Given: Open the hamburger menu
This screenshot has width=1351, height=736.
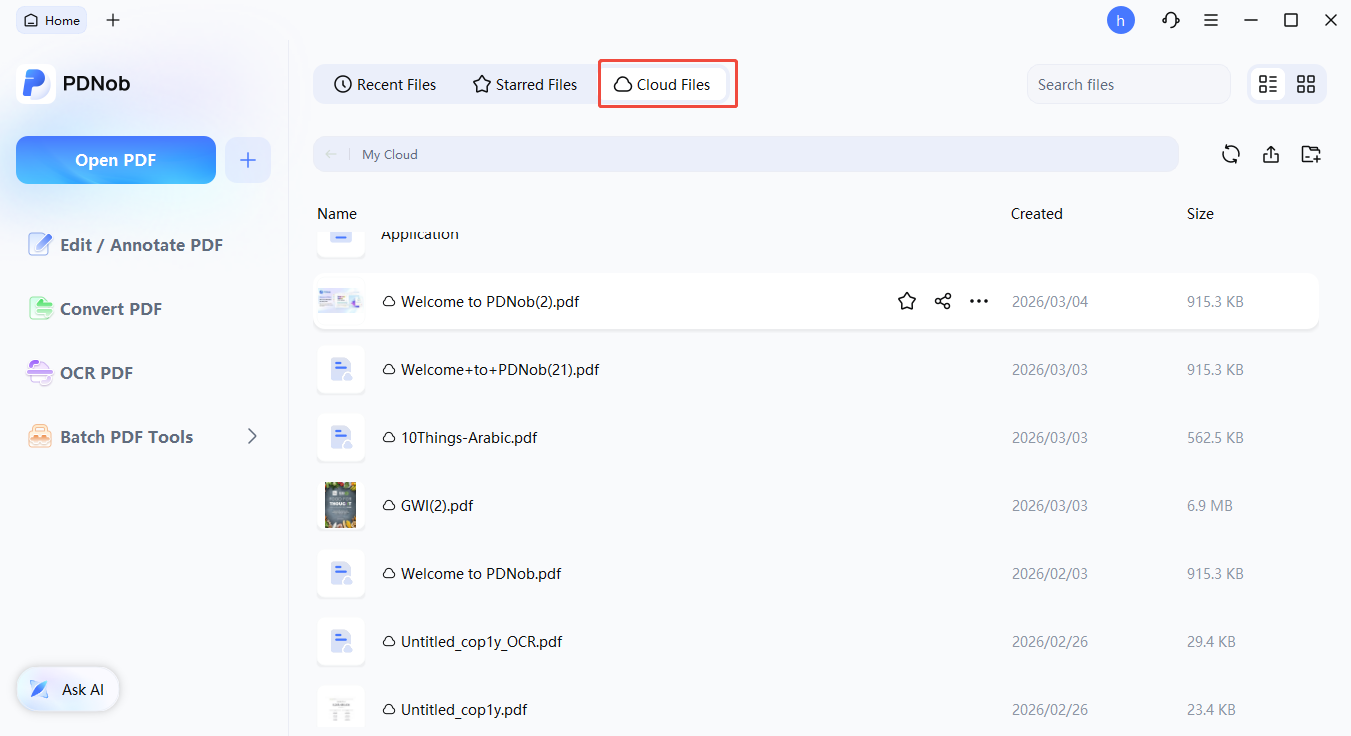Looking at the screenshot, I should pos(1211,20).
